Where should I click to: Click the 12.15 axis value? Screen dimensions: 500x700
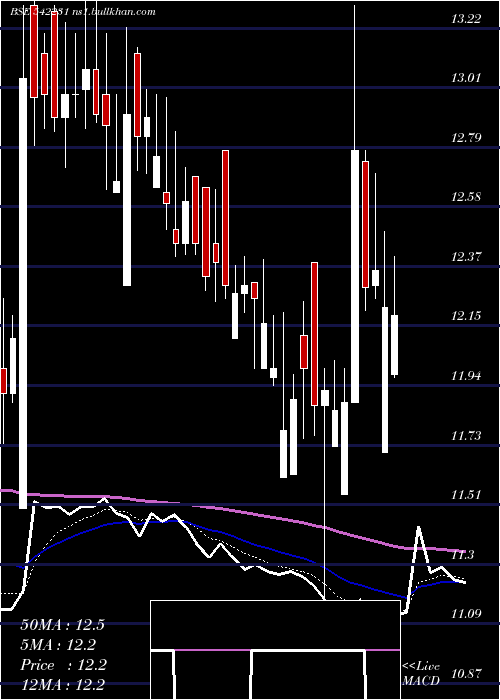pos(467,316)
